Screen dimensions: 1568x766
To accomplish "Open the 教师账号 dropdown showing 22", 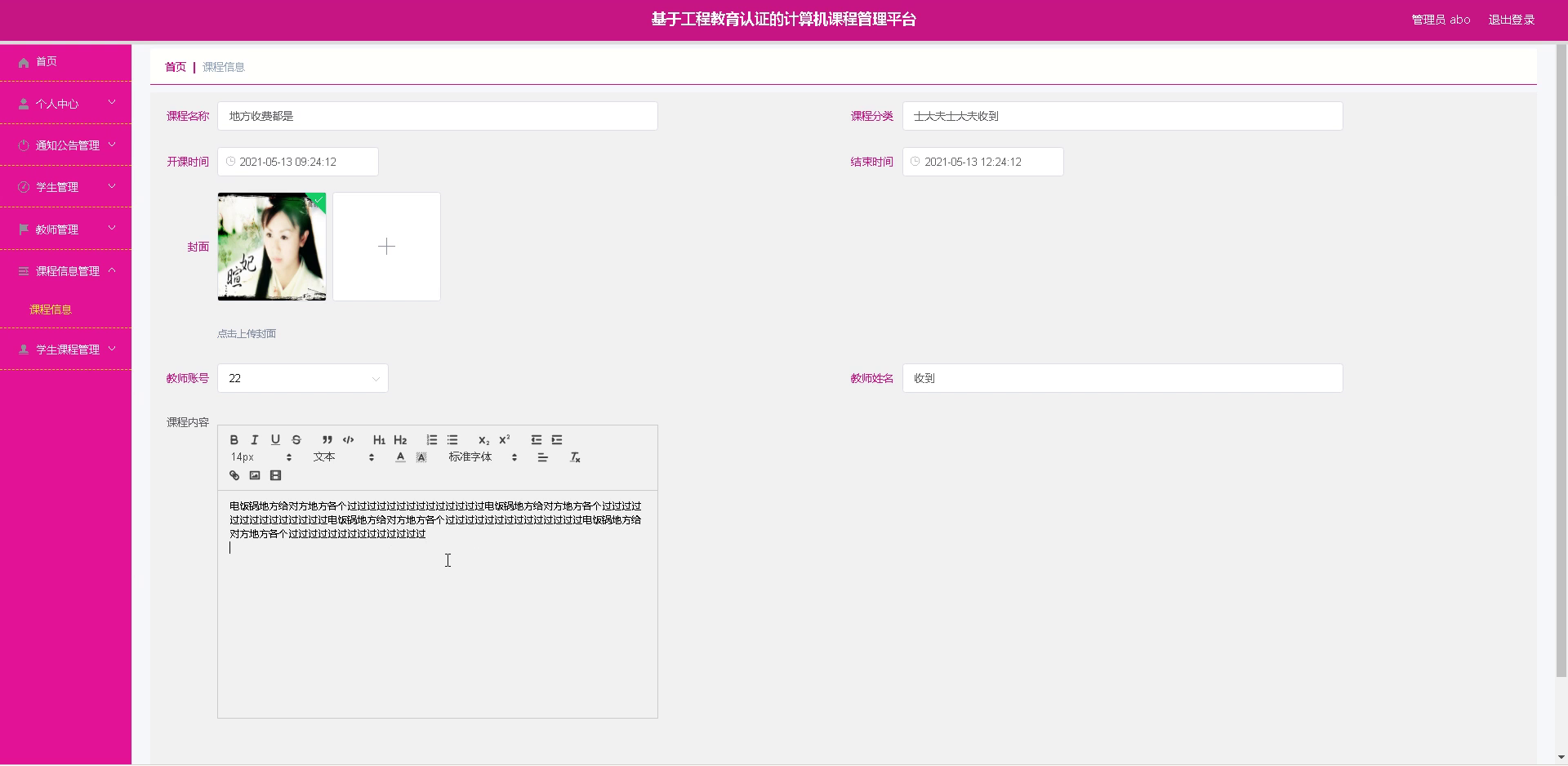I will pos(302,378).
